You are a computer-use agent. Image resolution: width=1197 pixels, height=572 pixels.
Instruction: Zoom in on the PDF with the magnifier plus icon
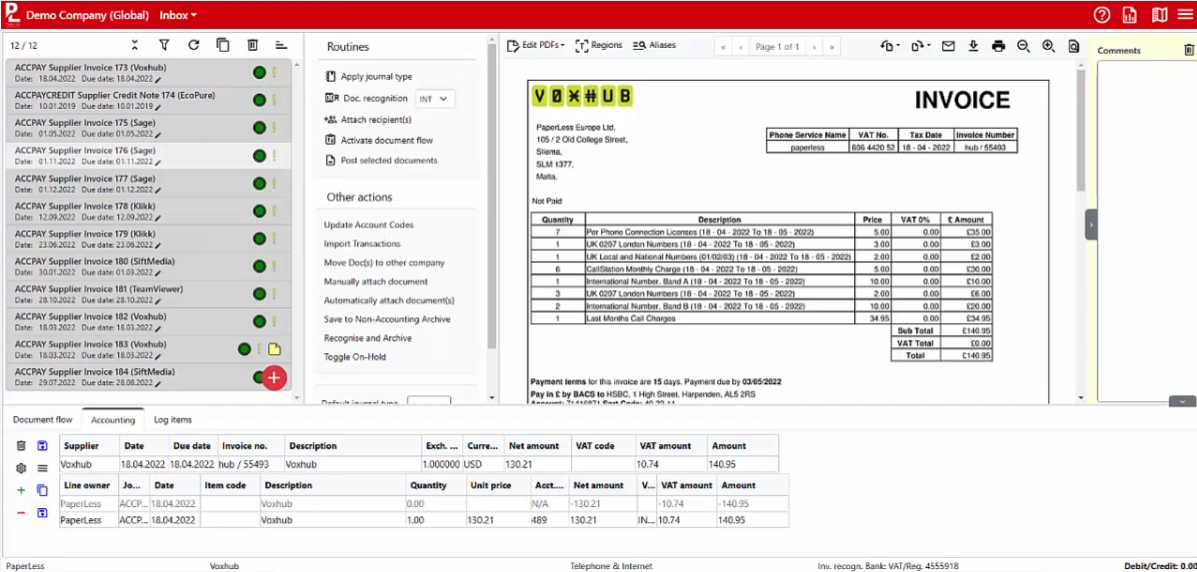1049,46
